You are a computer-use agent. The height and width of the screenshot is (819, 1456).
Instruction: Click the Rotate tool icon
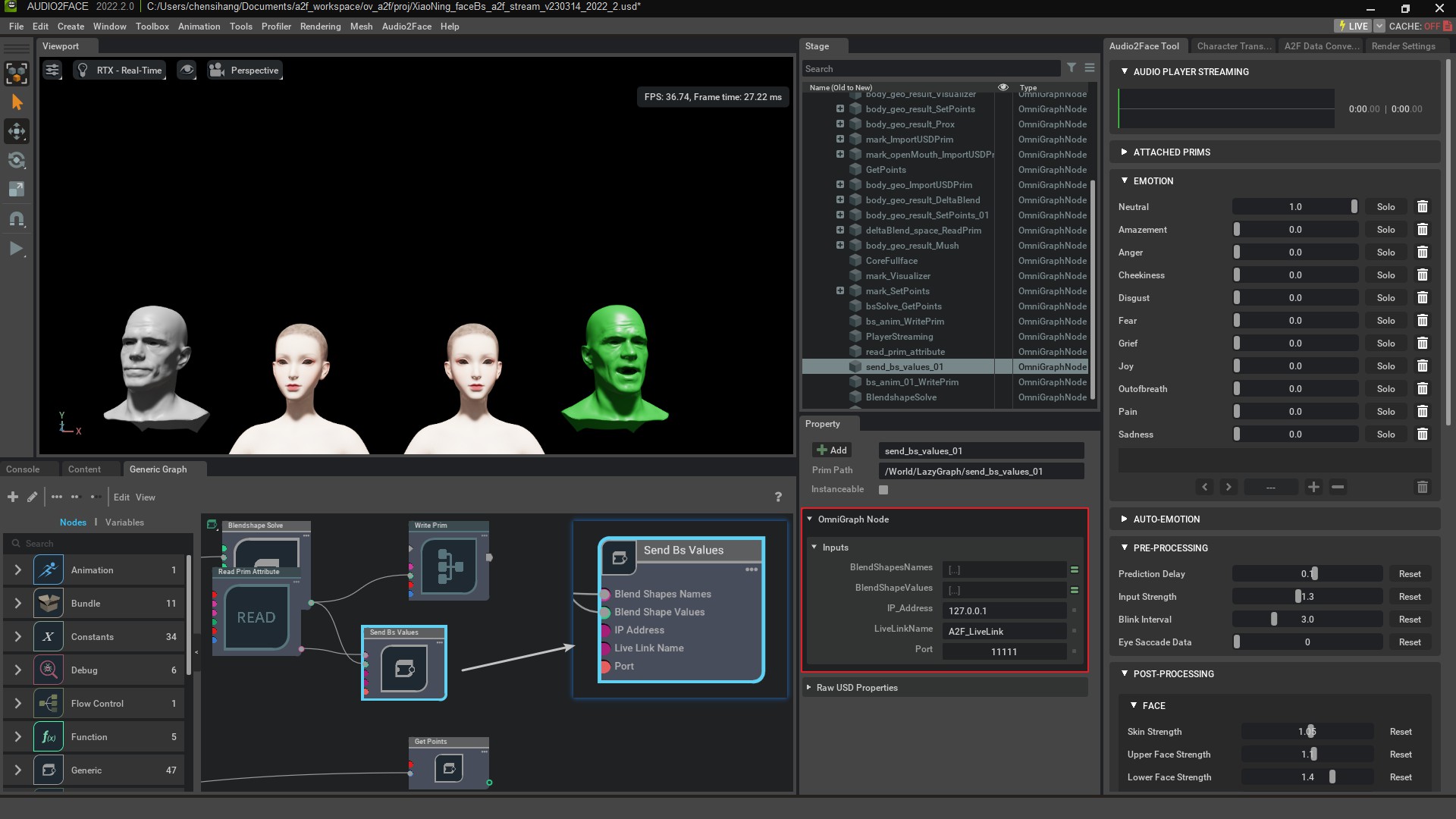(x=17, y=160)
